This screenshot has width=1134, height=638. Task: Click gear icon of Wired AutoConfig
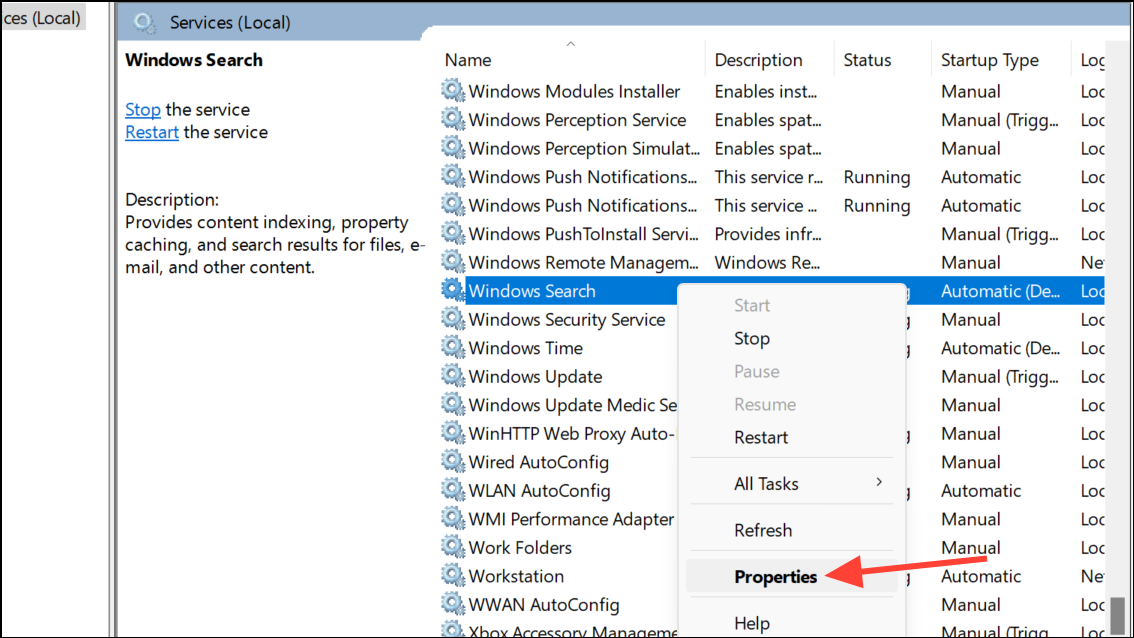(x=453, y=461)
